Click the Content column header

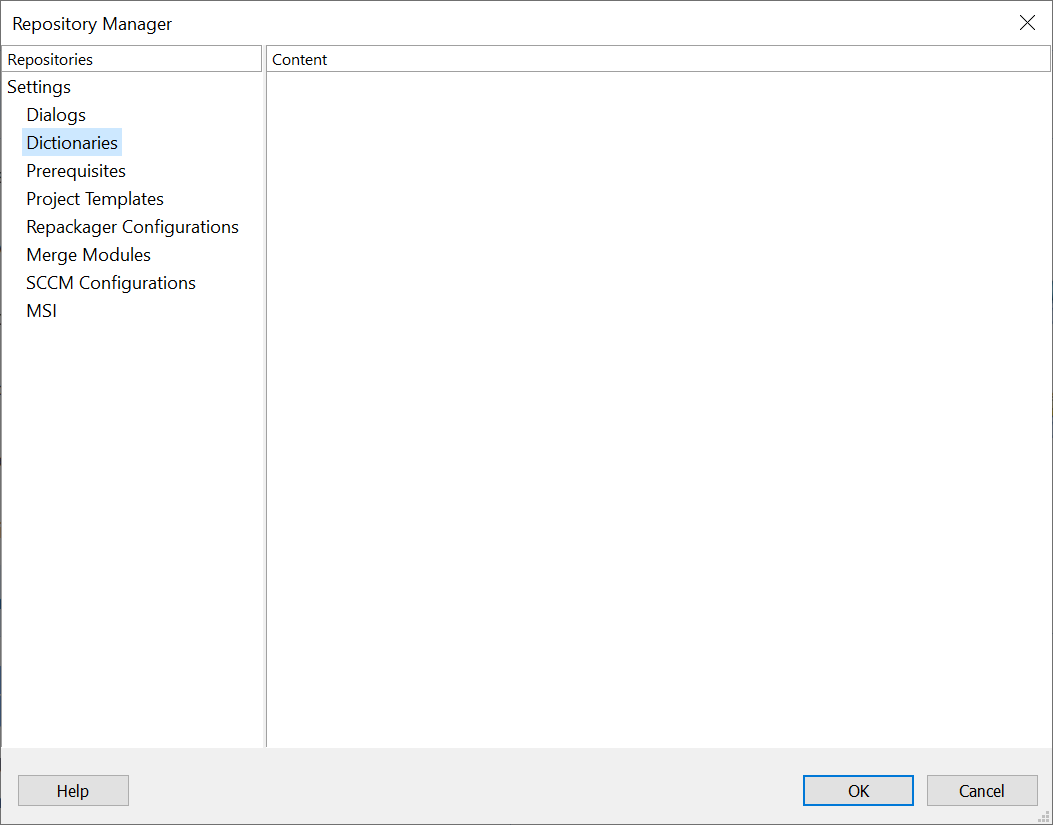click(x=658, y=59)
